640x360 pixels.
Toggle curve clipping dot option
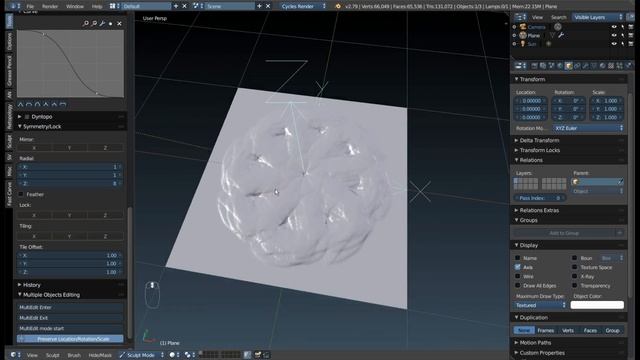click(111, 24)
